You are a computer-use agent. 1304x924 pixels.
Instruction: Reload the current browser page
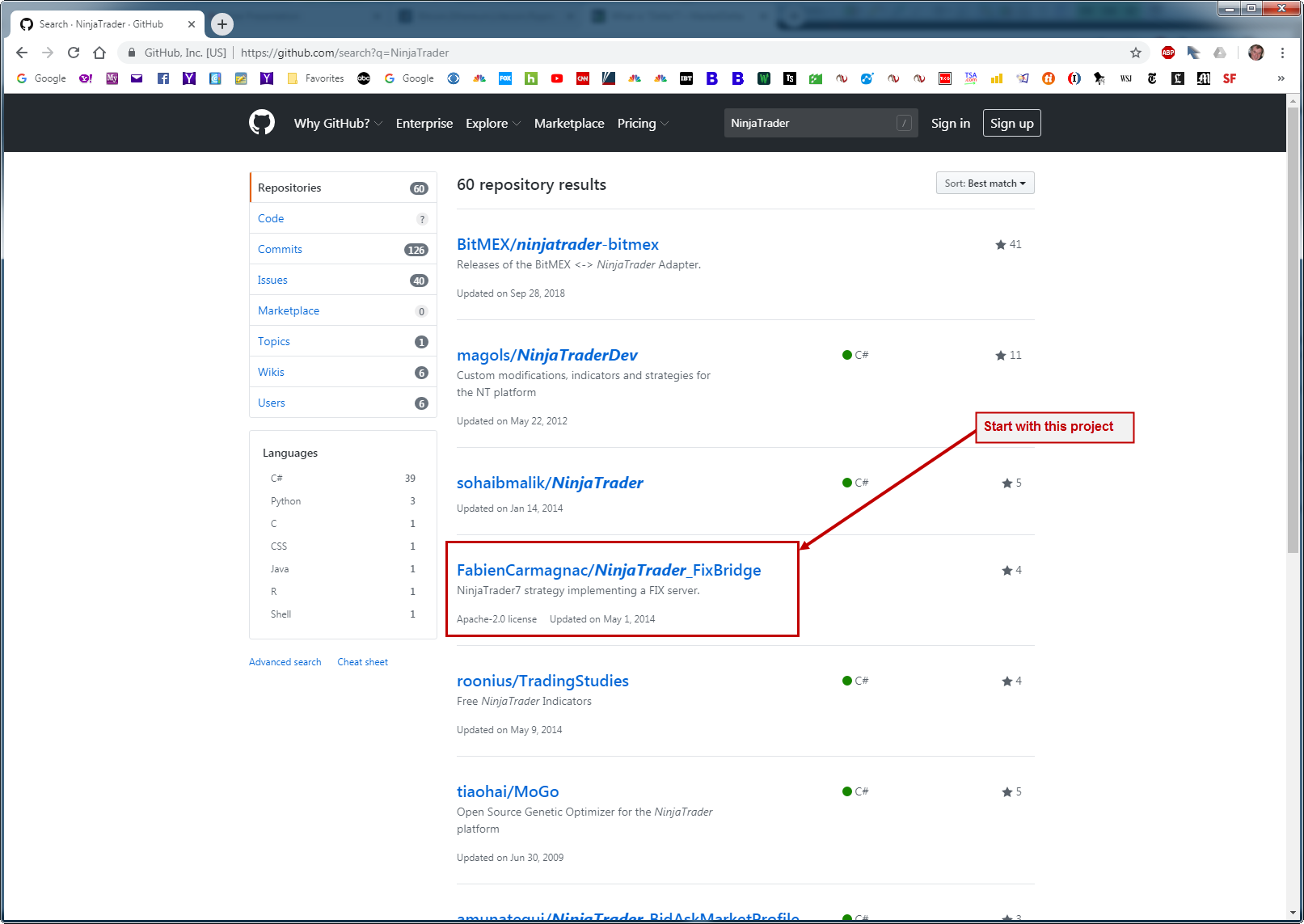pyautogui.click(x=74, y=53)
